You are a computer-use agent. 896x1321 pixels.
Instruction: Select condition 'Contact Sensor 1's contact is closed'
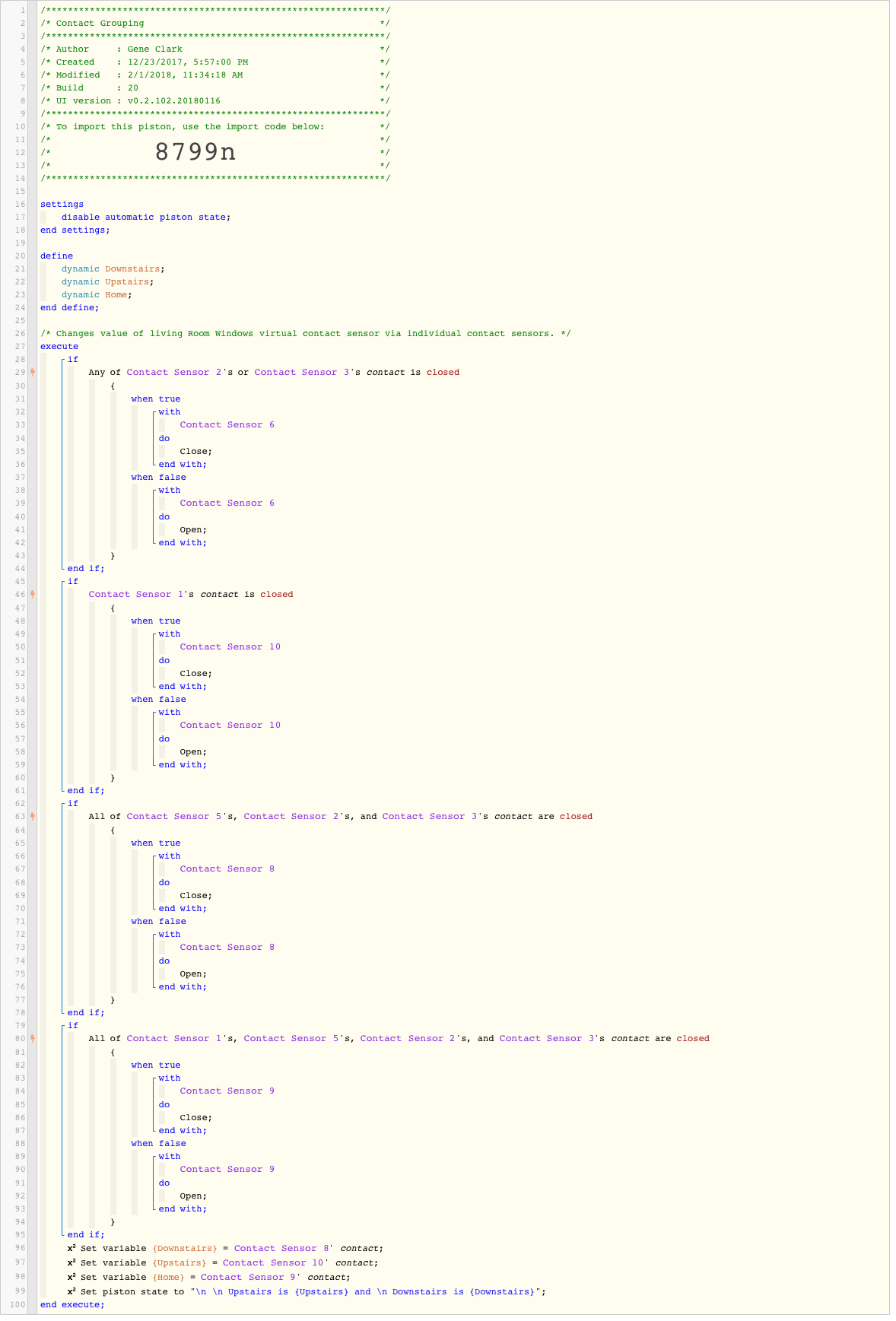click(191, 595)
